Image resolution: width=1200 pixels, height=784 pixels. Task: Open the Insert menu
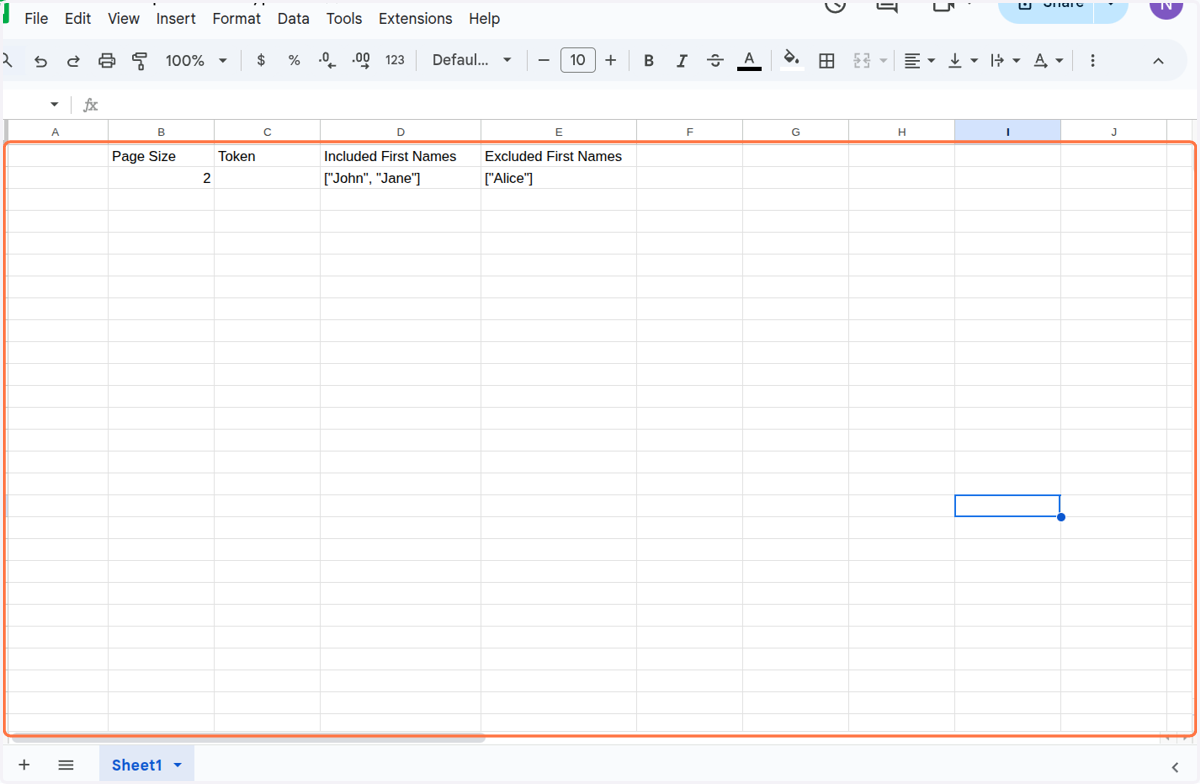point(176,18)
